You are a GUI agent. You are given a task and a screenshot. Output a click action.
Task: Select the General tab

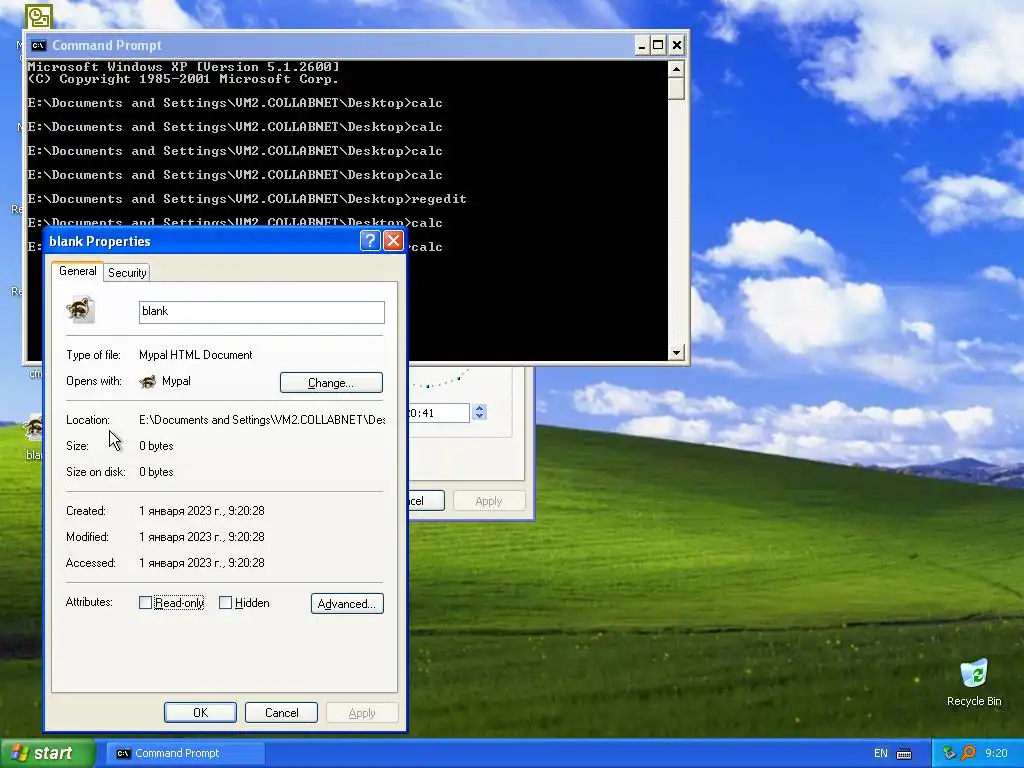pos(78,271)
